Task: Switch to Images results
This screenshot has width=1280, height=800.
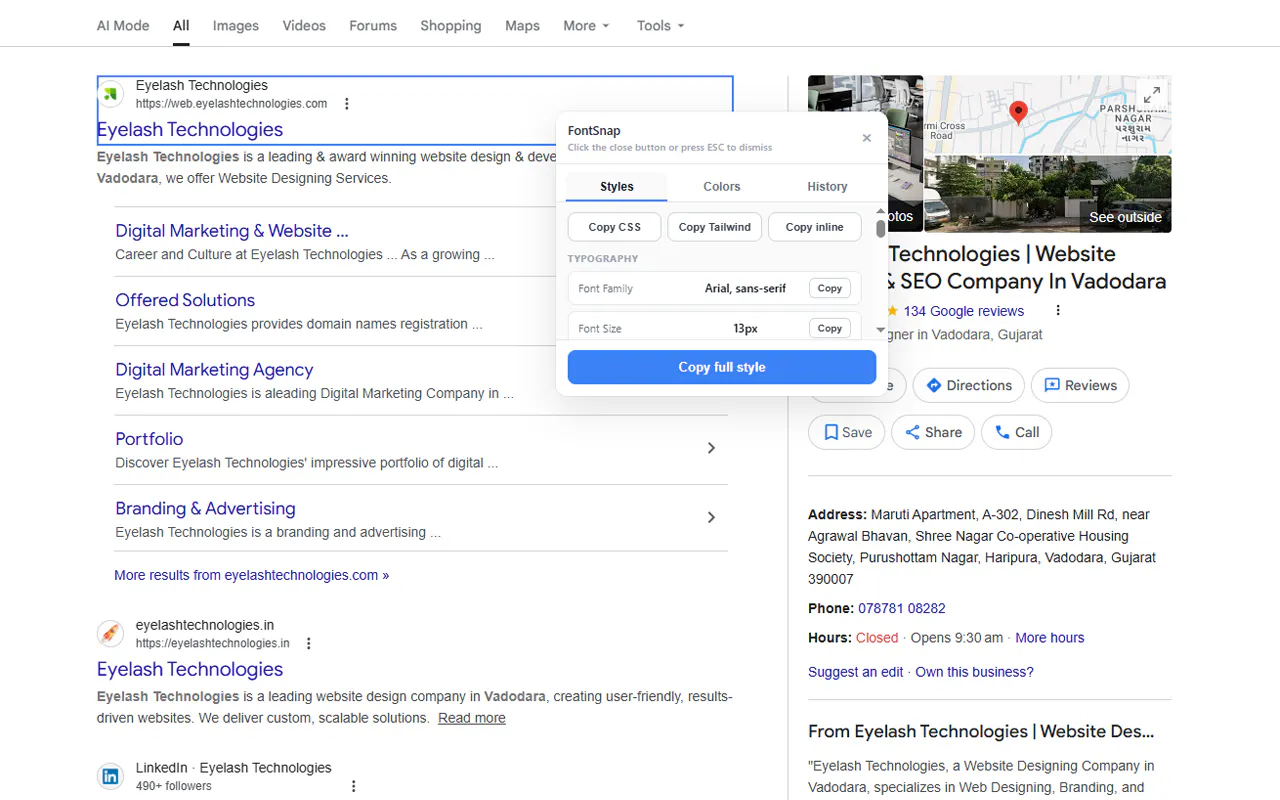Action: coord(236,26)
